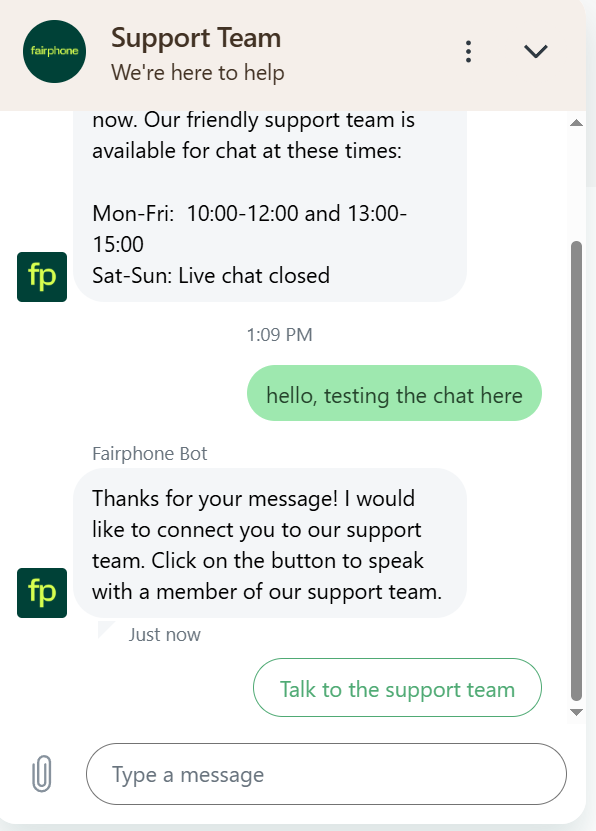Select the green 'hello, testing the chat here' bubble
The image size is (596, 831).
[394, 393]
